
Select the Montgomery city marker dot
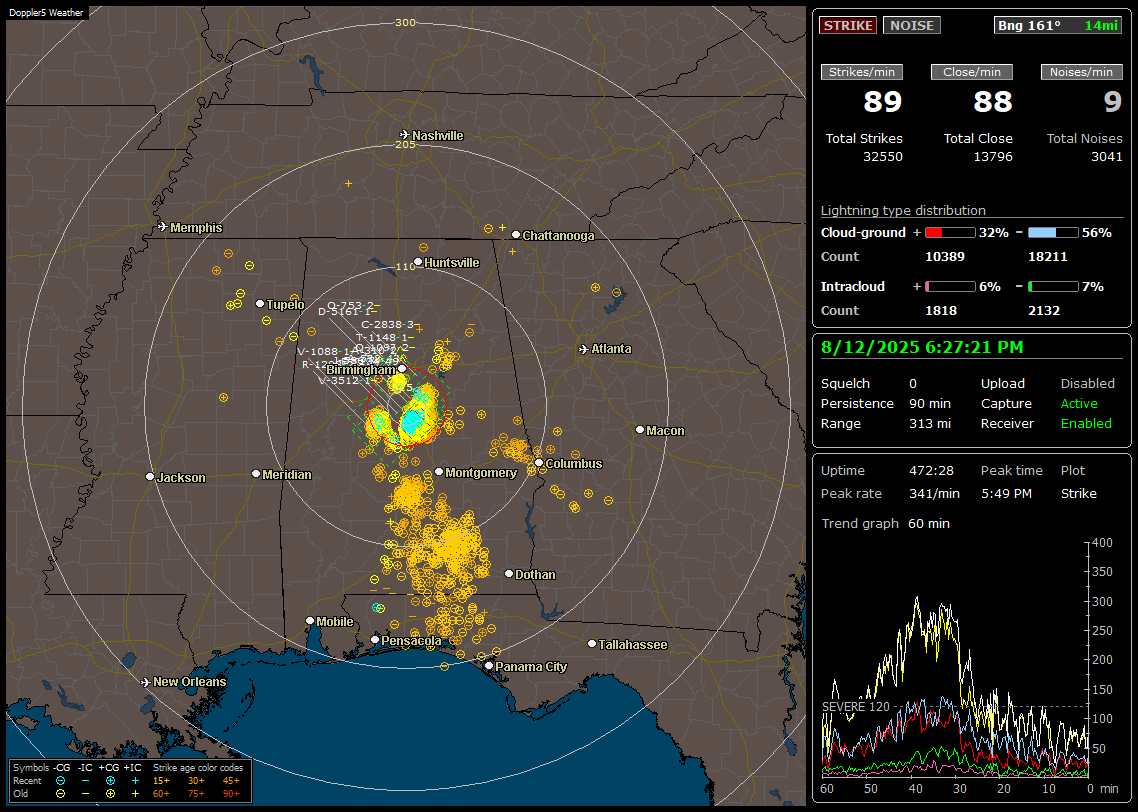point(439,472)
